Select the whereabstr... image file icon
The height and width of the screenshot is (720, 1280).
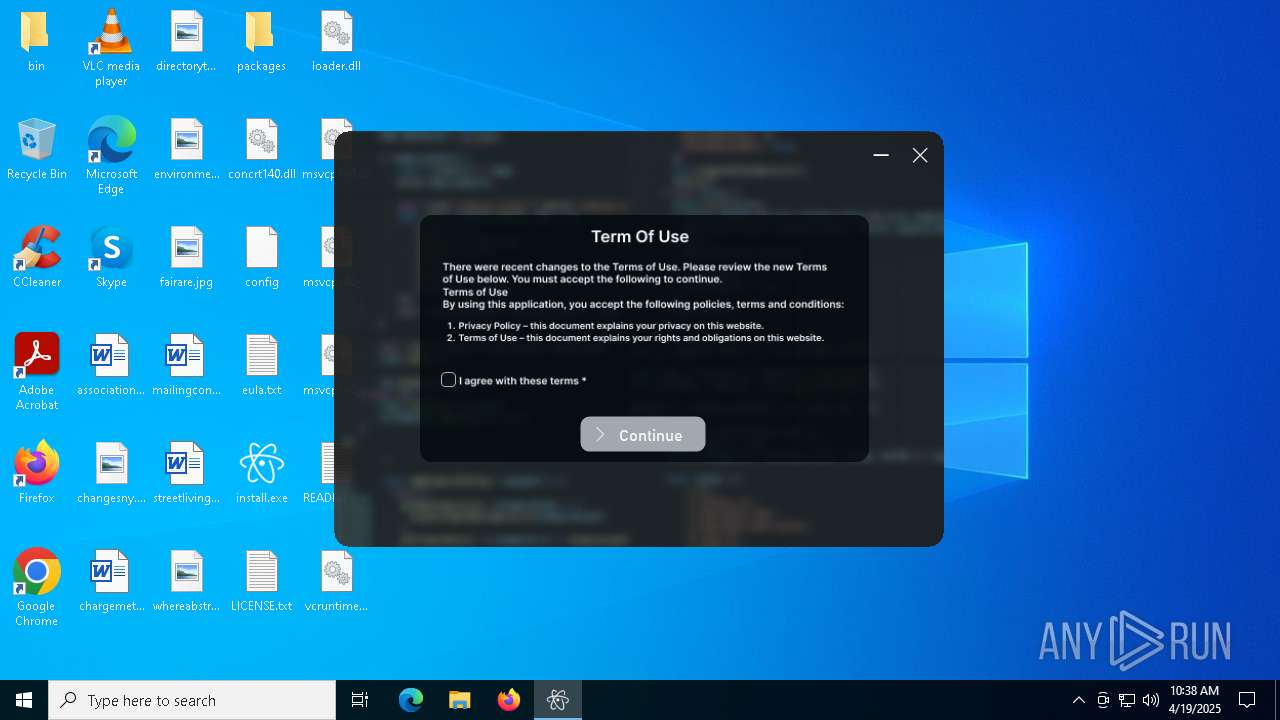(186, 582)
